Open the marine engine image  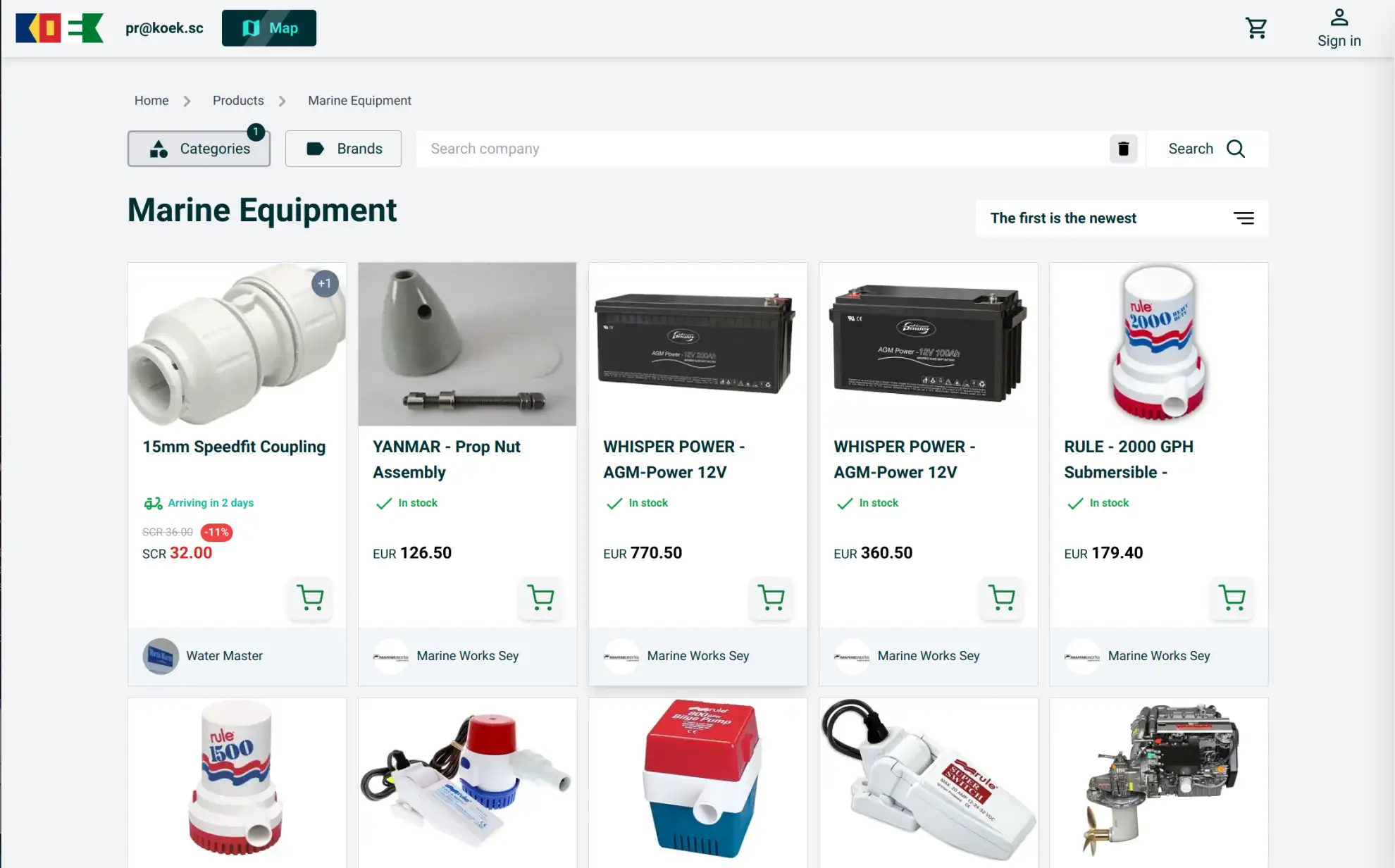coord(1158,782)
